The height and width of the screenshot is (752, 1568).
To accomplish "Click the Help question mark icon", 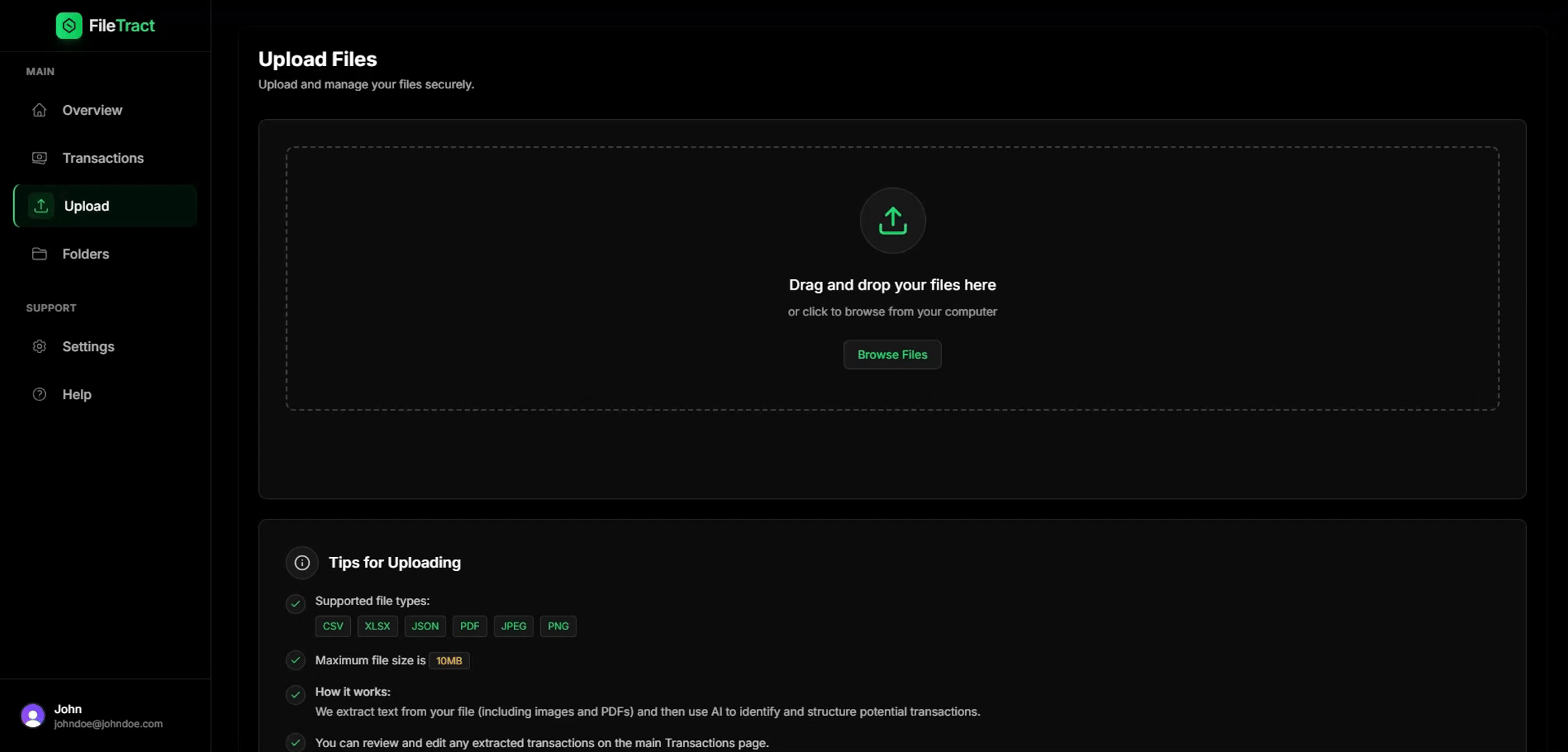I will [x=40, y=395].
